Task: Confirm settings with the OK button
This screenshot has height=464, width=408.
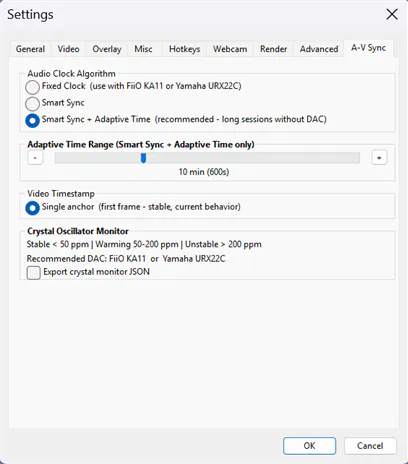Action: coord(309,446)
